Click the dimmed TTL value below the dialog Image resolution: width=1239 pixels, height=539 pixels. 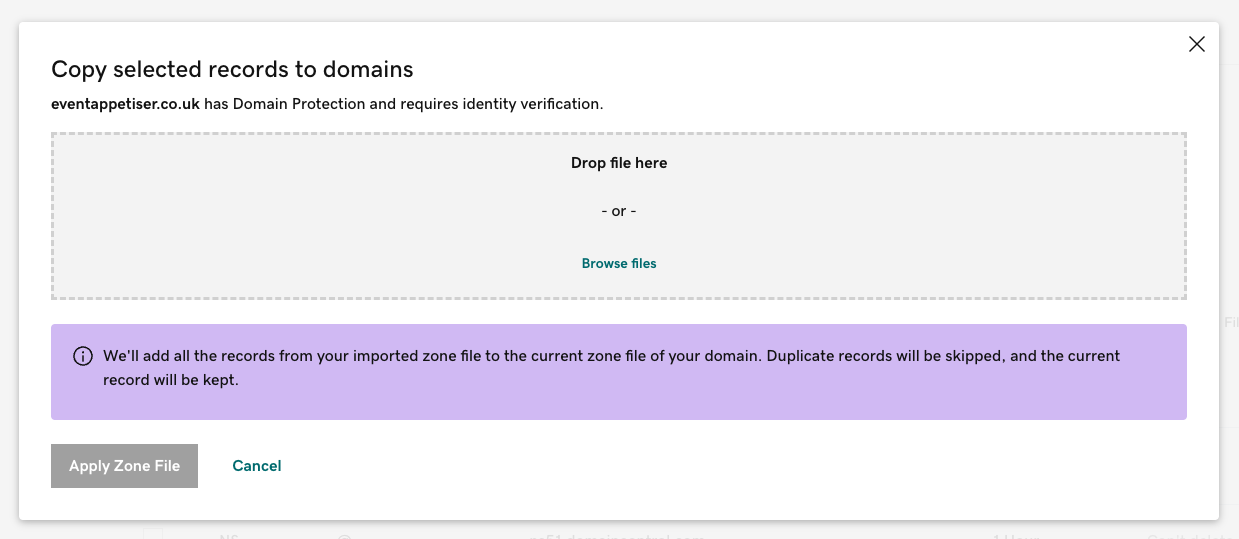1016,537
